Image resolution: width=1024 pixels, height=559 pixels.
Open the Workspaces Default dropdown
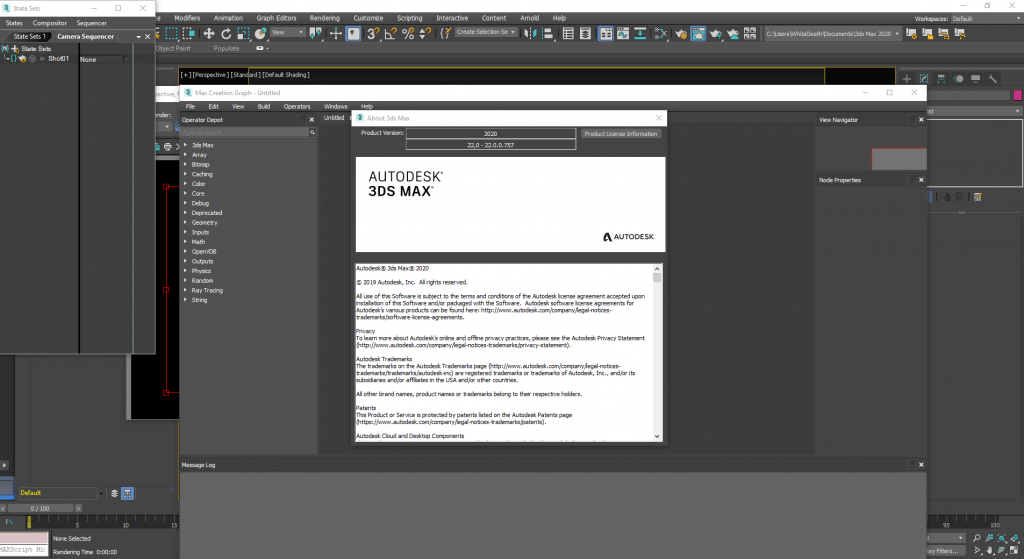click(x=986, y=19)
